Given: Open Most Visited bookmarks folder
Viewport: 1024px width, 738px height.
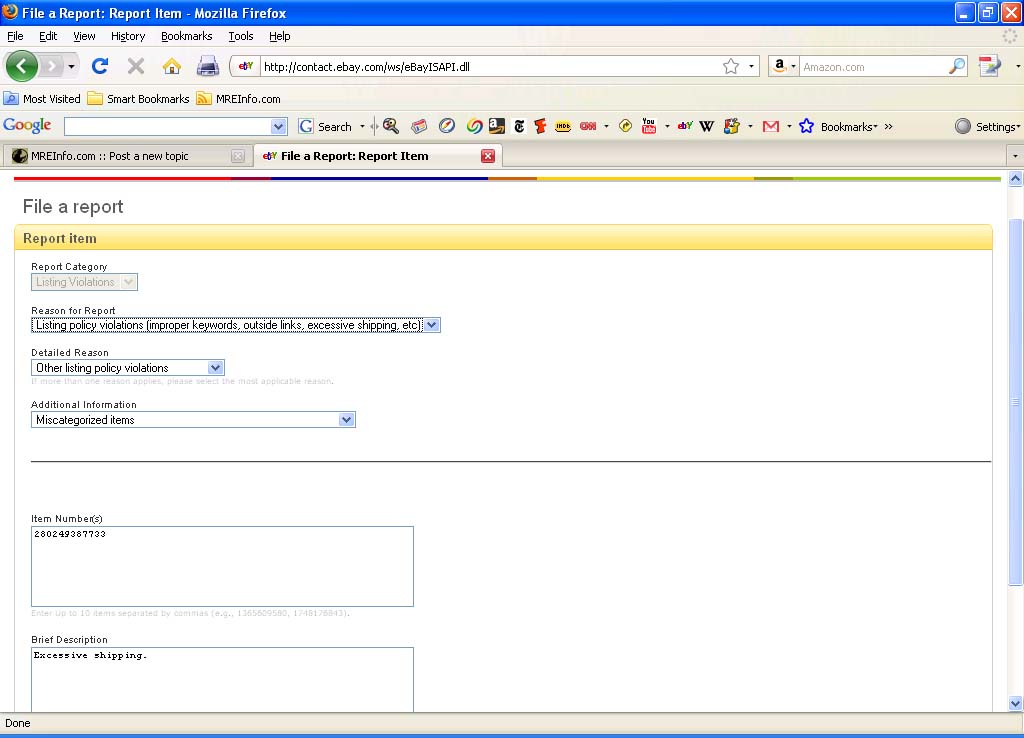Looking at the screenshot, I should [42, 99].
